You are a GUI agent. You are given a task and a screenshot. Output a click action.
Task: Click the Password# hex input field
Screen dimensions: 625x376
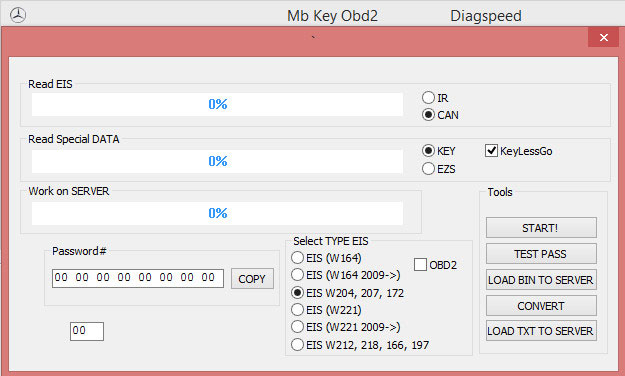click(x=138, y=278)
